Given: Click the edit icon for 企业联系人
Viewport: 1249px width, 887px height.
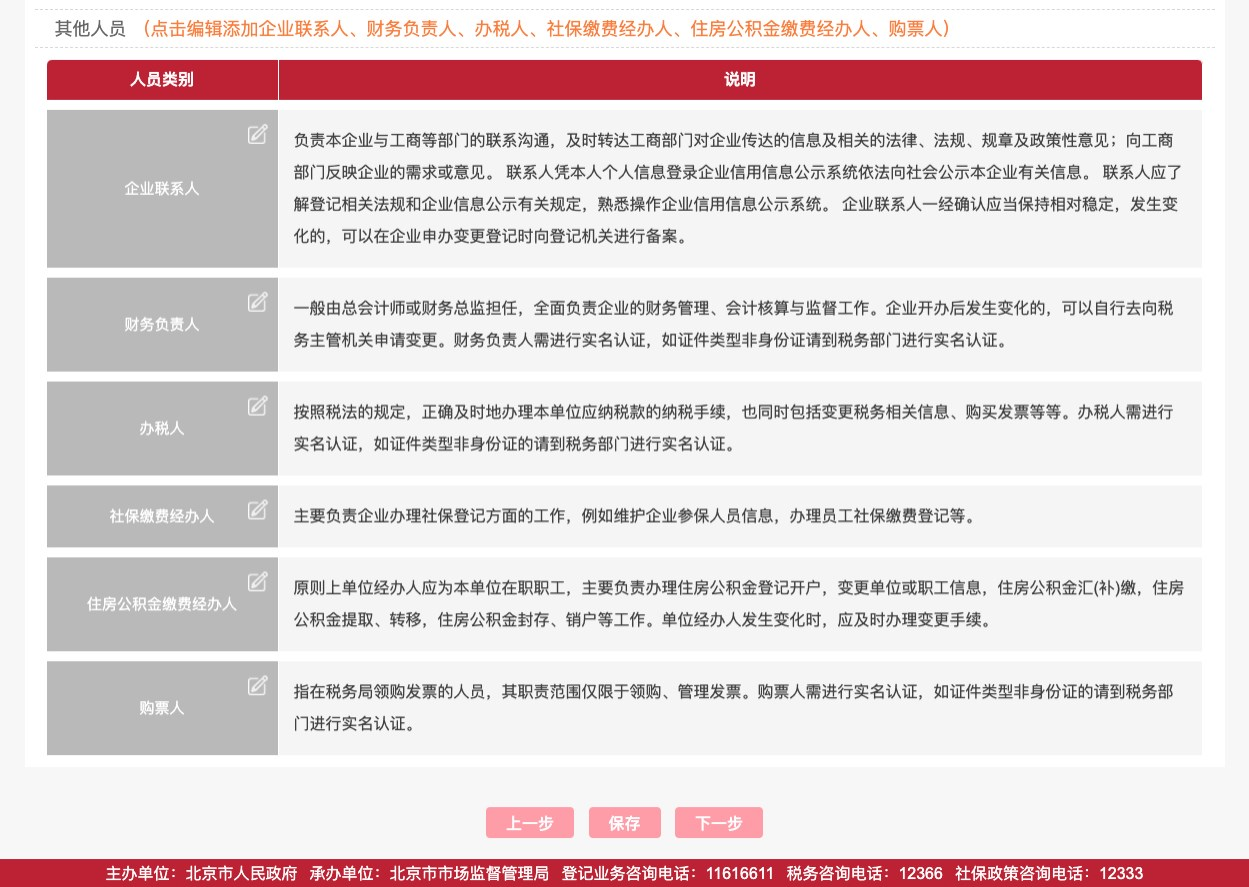Looking at the screenshot, I should [257, 134].
